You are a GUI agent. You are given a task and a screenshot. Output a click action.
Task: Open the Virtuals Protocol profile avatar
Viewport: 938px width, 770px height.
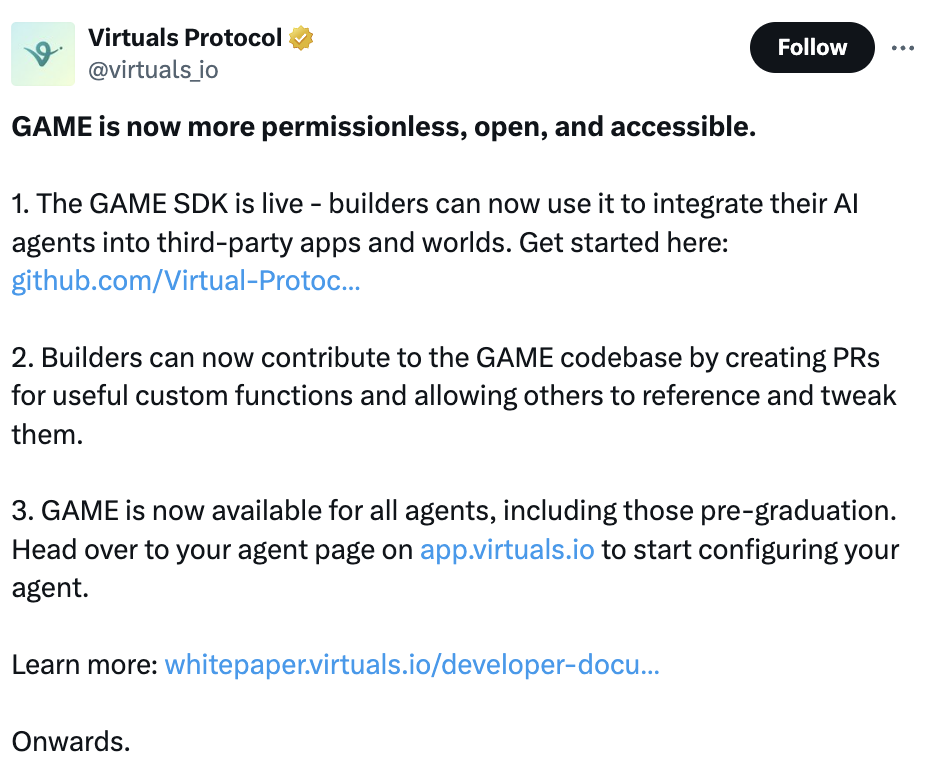pos(43,54)
